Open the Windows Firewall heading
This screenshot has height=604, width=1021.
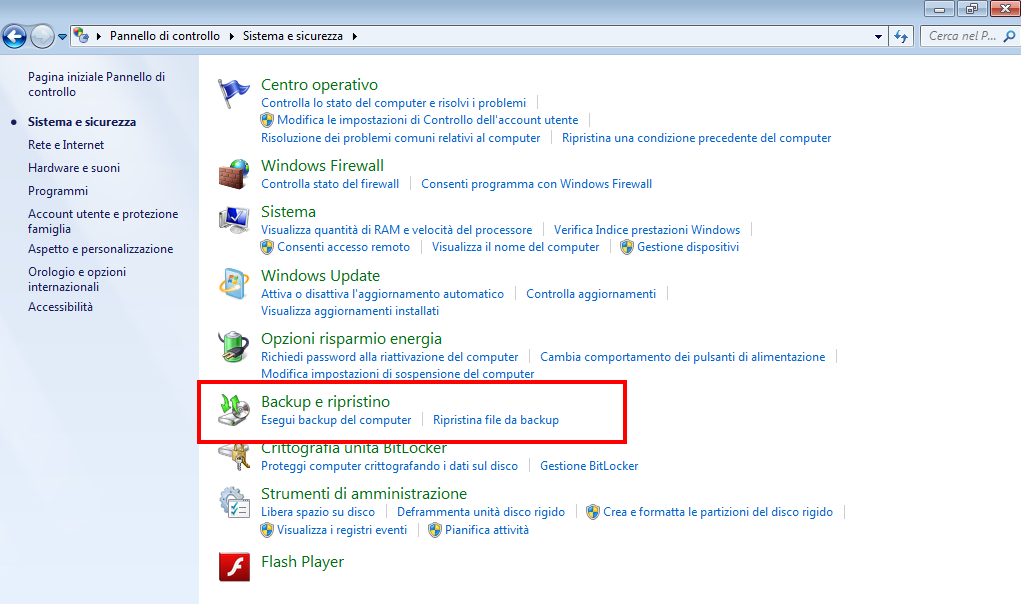322,165
